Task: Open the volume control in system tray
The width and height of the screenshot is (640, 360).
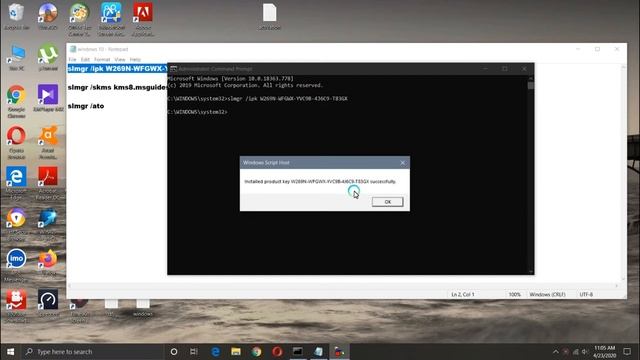Action: (585, 351)
